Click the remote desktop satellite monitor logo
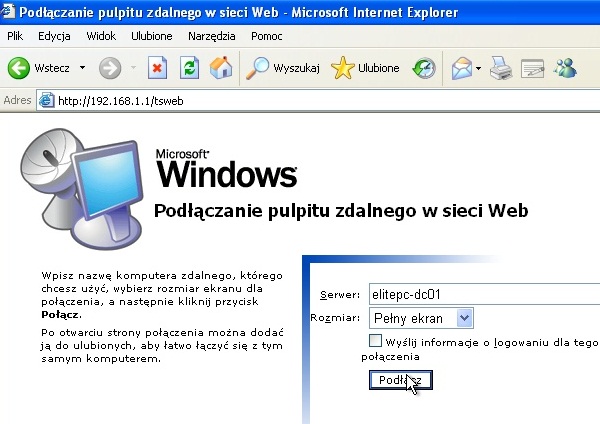 [82, 189]
